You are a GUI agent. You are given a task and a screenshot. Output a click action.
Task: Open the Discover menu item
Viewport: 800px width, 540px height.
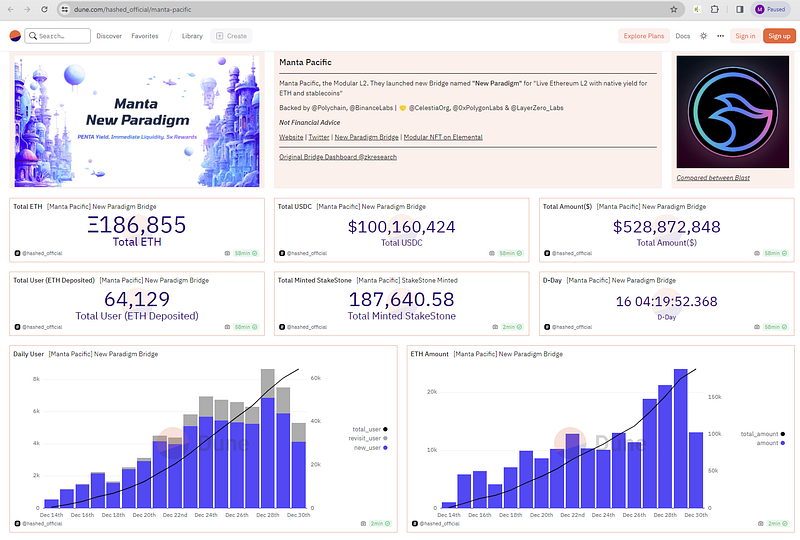click(x=109, y=36)
